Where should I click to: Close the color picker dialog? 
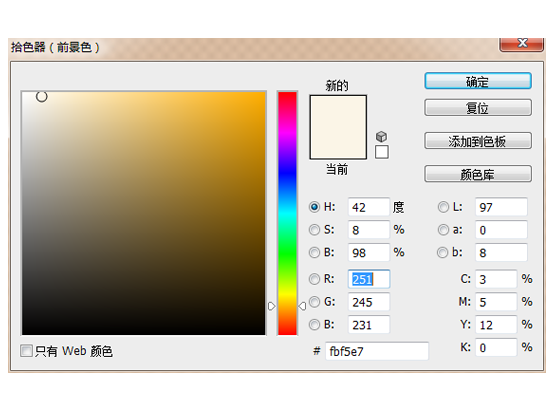pos(521,44)
